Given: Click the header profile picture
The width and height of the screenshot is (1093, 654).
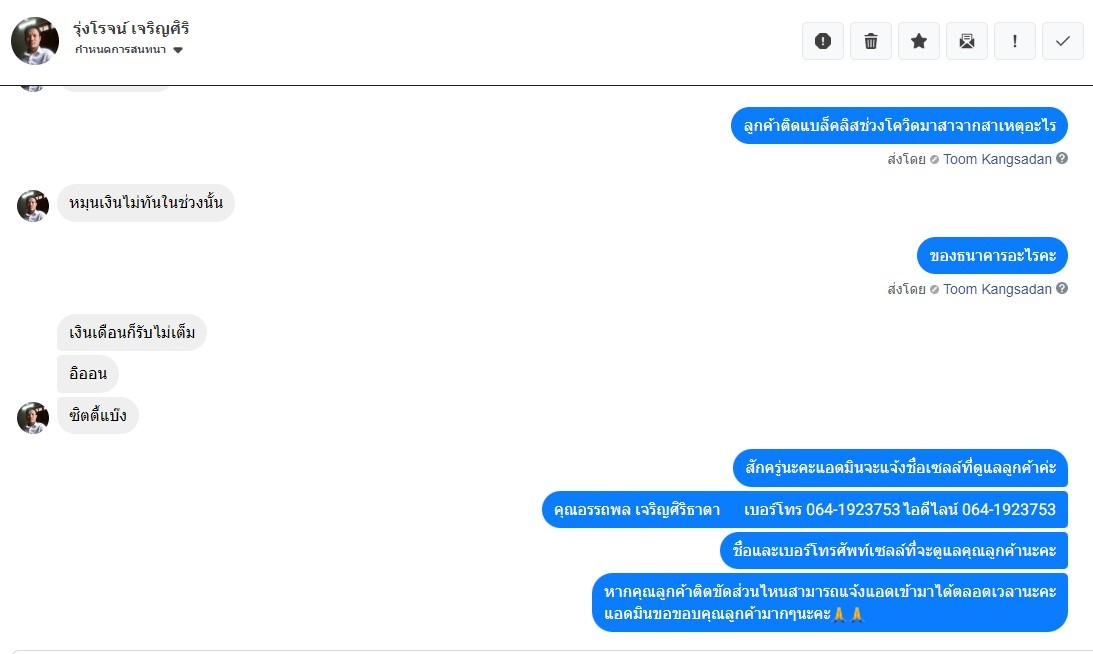Looking at the screenshot, I should tap(35, 41).
